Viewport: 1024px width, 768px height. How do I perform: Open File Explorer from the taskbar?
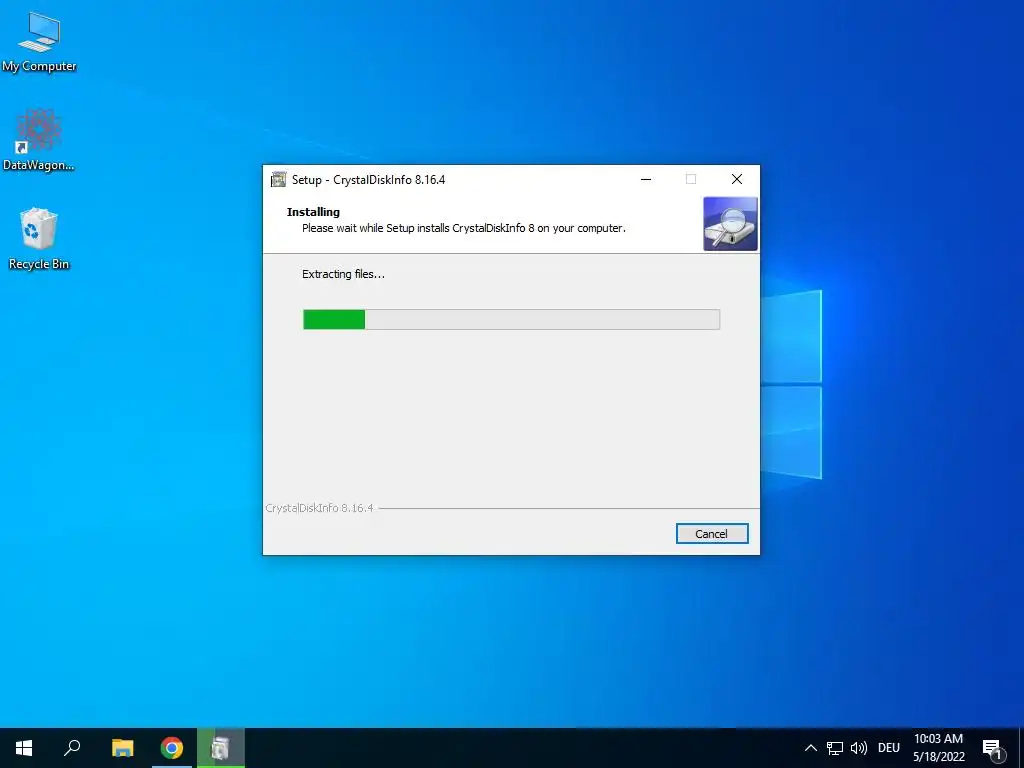coord(122,748)
